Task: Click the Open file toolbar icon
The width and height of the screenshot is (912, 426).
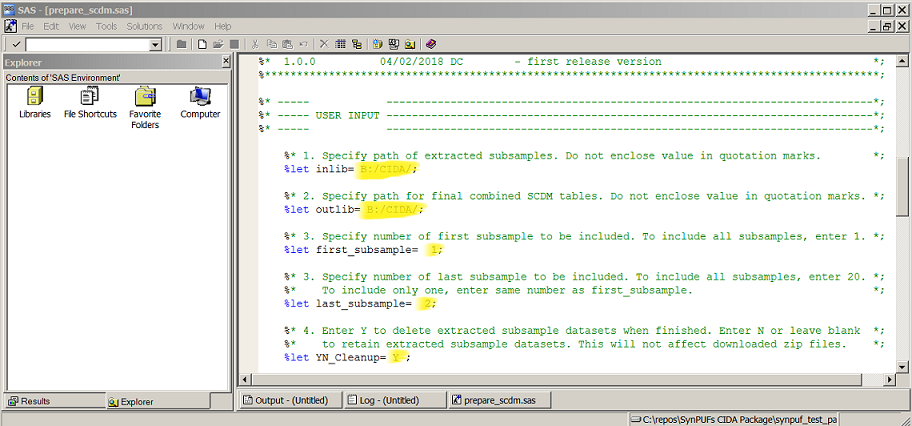Action: (x=217, y=45)
